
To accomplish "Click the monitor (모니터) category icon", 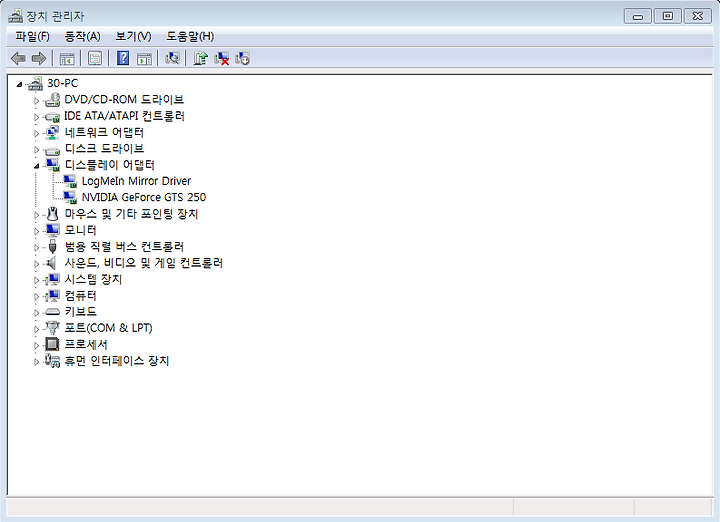I will [x=52, y=230].
